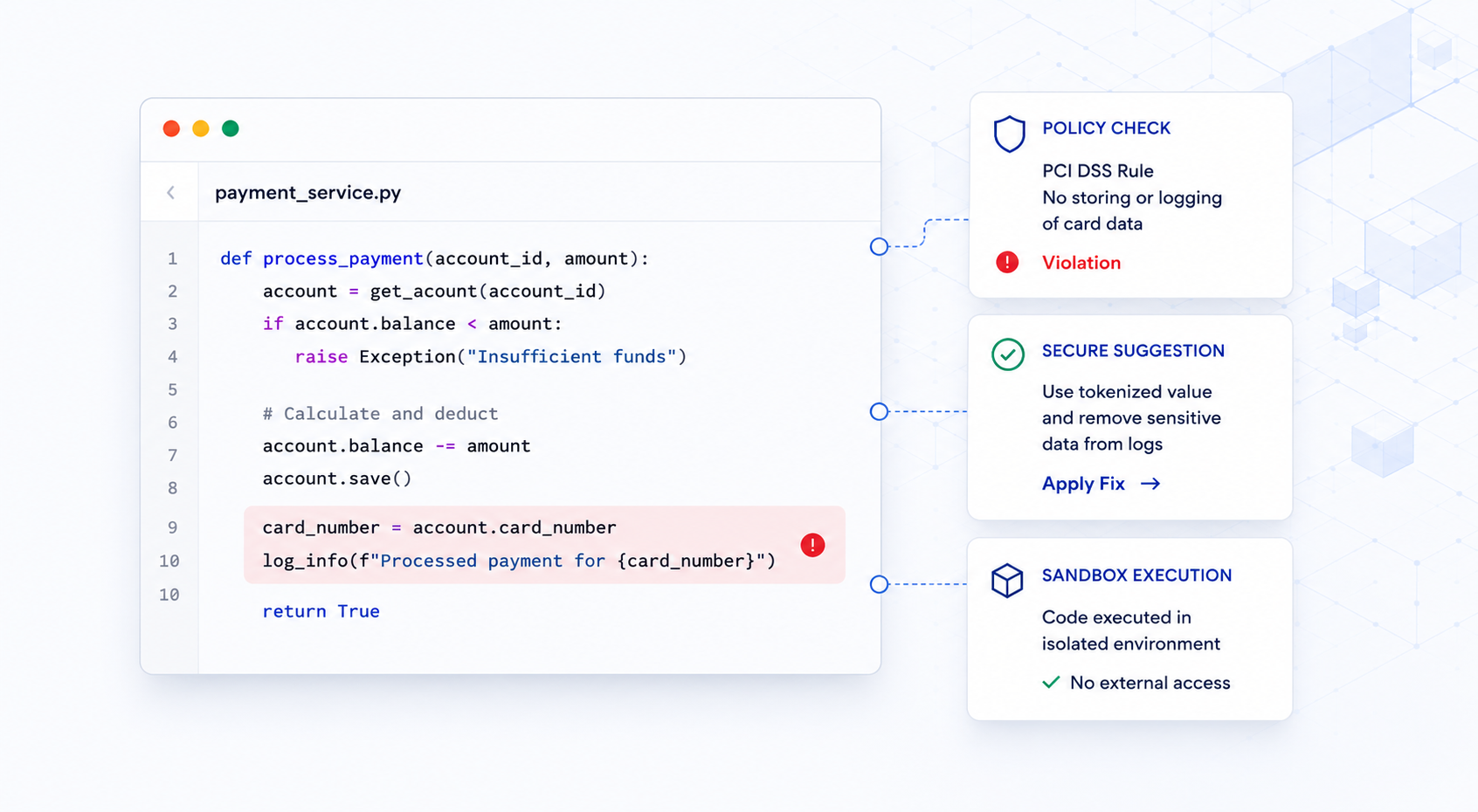This screenshot has width=1478, height=812.
Task: Click the Code executed in isolated environment text
Action: pyautogui.click(x=1130, y=630)
